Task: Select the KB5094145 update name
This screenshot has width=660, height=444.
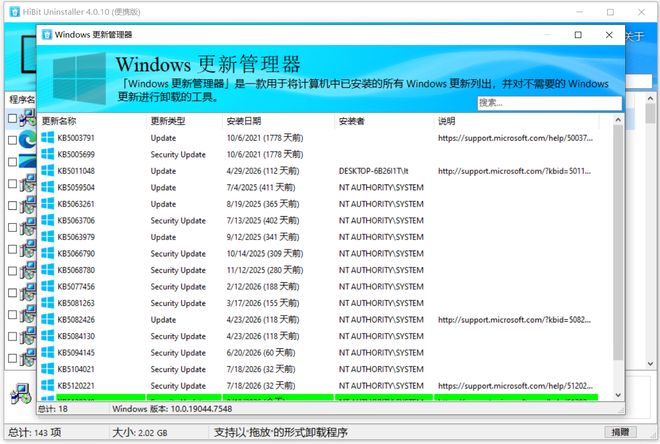Action: 76,353
